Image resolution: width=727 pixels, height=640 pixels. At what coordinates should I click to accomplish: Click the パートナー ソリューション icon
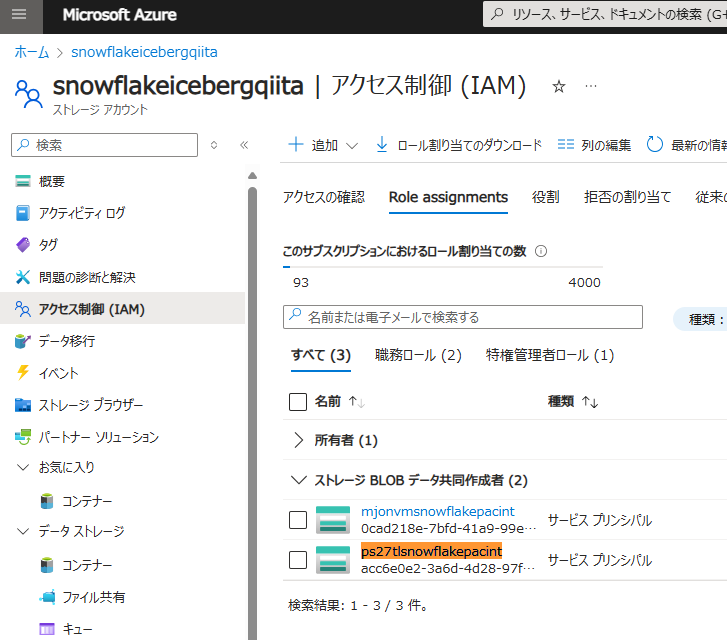23,437
